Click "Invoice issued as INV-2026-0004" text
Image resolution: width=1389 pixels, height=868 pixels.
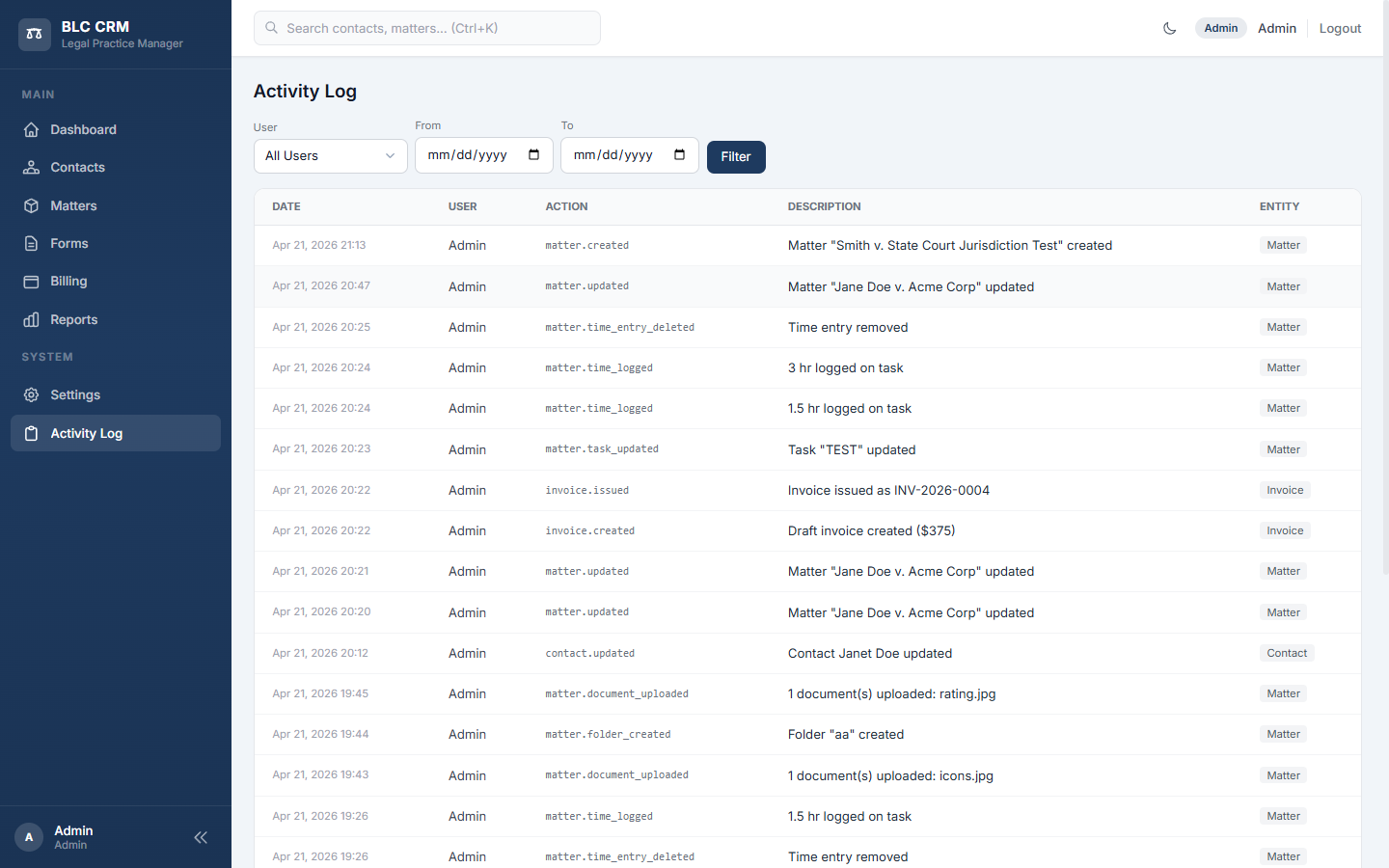tap(888, 490)
